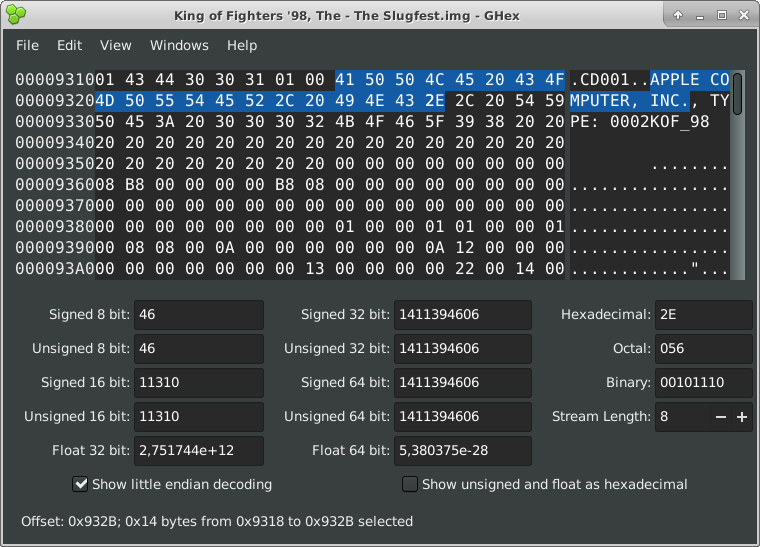760x547 pixels.
Task: Close the GHex window
Action: pyautogui.click(x=744, y=16)
